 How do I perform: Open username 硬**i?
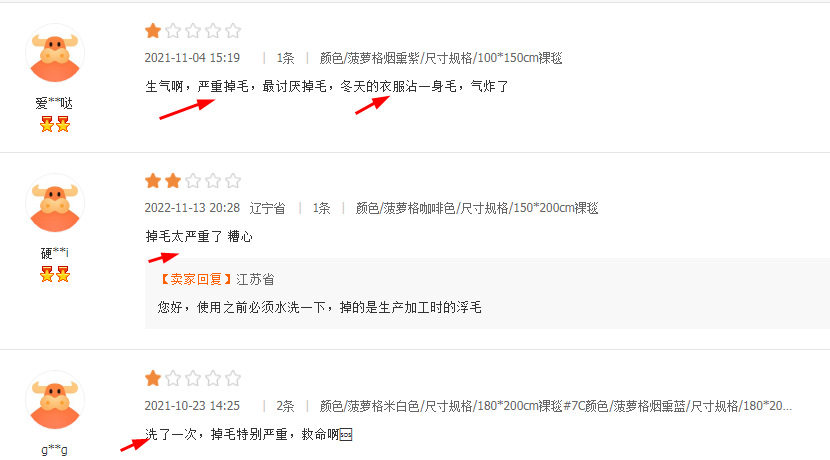[x=55, y=253]
